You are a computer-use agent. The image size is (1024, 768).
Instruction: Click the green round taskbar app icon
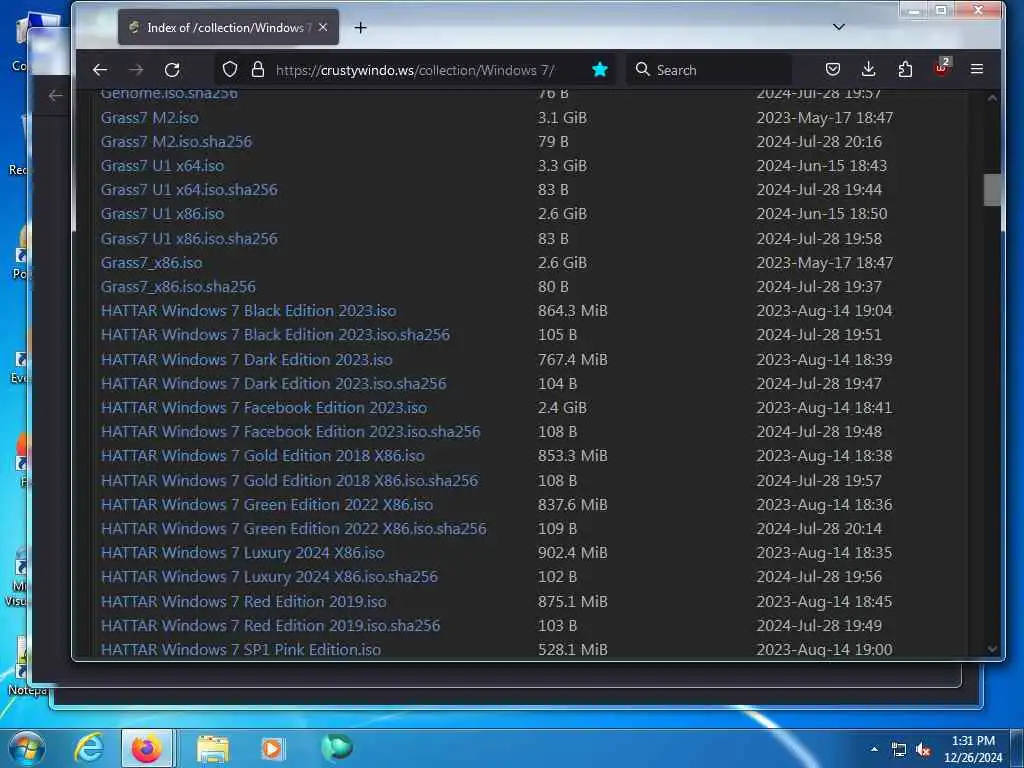[x=336, y=748]
